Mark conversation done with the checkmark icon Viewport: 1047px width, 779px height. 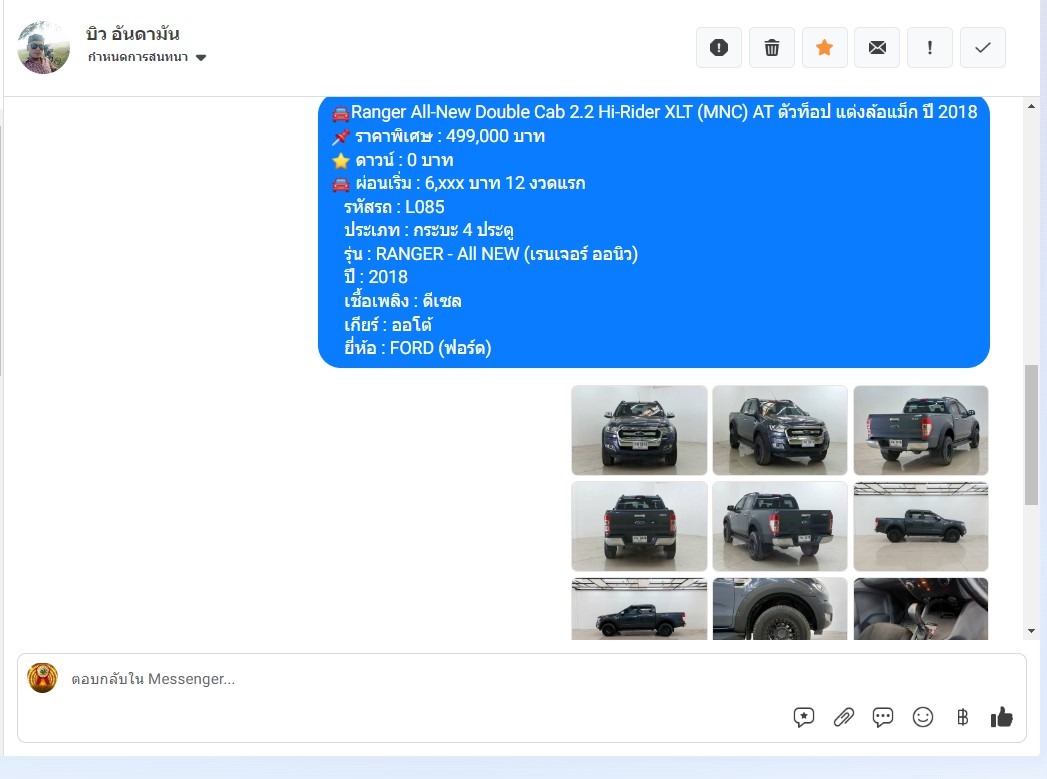982,47
